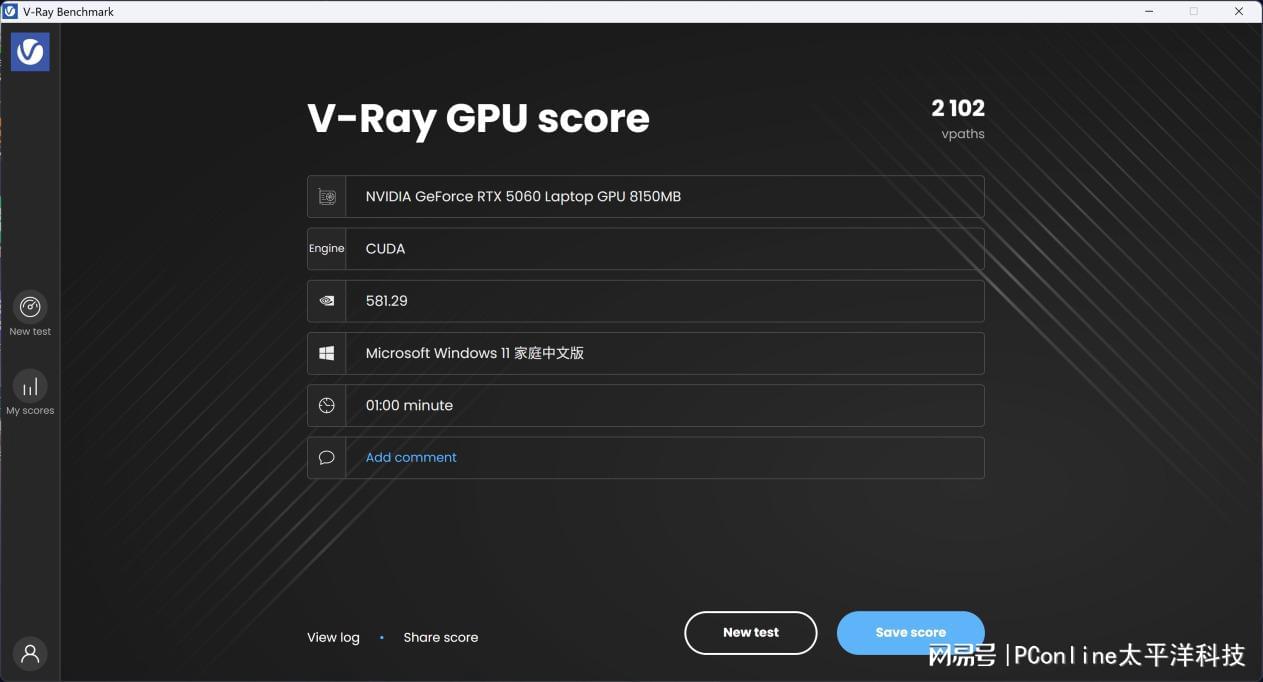The height and width of the screenshot is (682, 1263).
Task: Click the Engine label next to CUDA
Action: 327,249
